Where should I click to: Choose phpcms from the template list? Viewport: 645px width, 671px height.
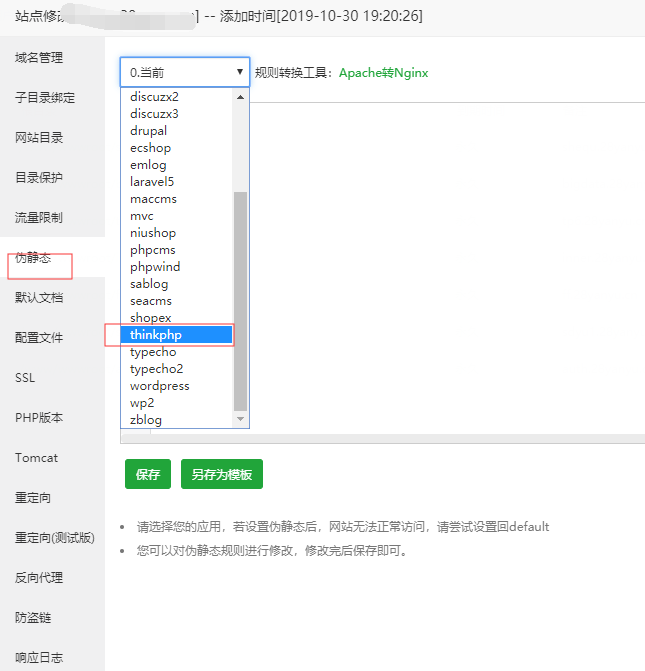(176, 250)
